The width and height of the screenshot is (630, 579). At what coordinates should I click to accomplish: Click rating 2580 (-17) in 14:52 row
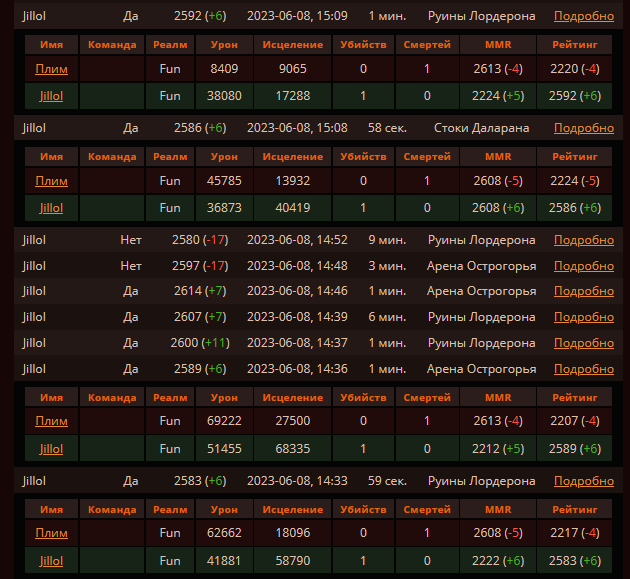pos(200,240)
